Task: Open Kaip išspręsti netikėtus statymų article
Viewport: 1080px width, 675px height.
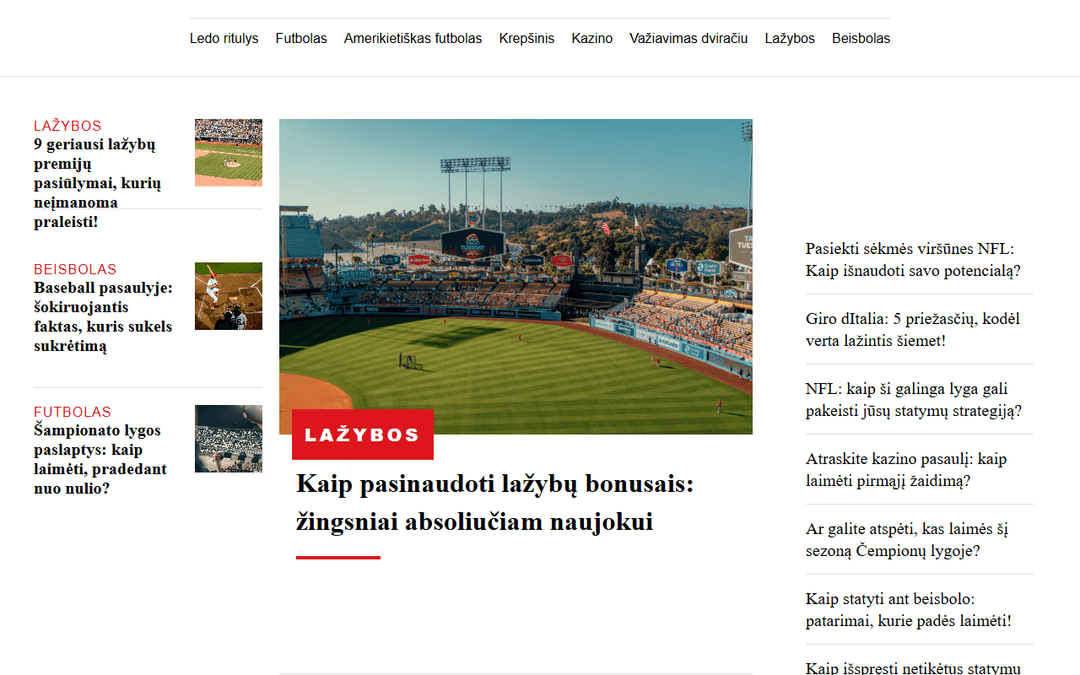Action: (913, 667)
